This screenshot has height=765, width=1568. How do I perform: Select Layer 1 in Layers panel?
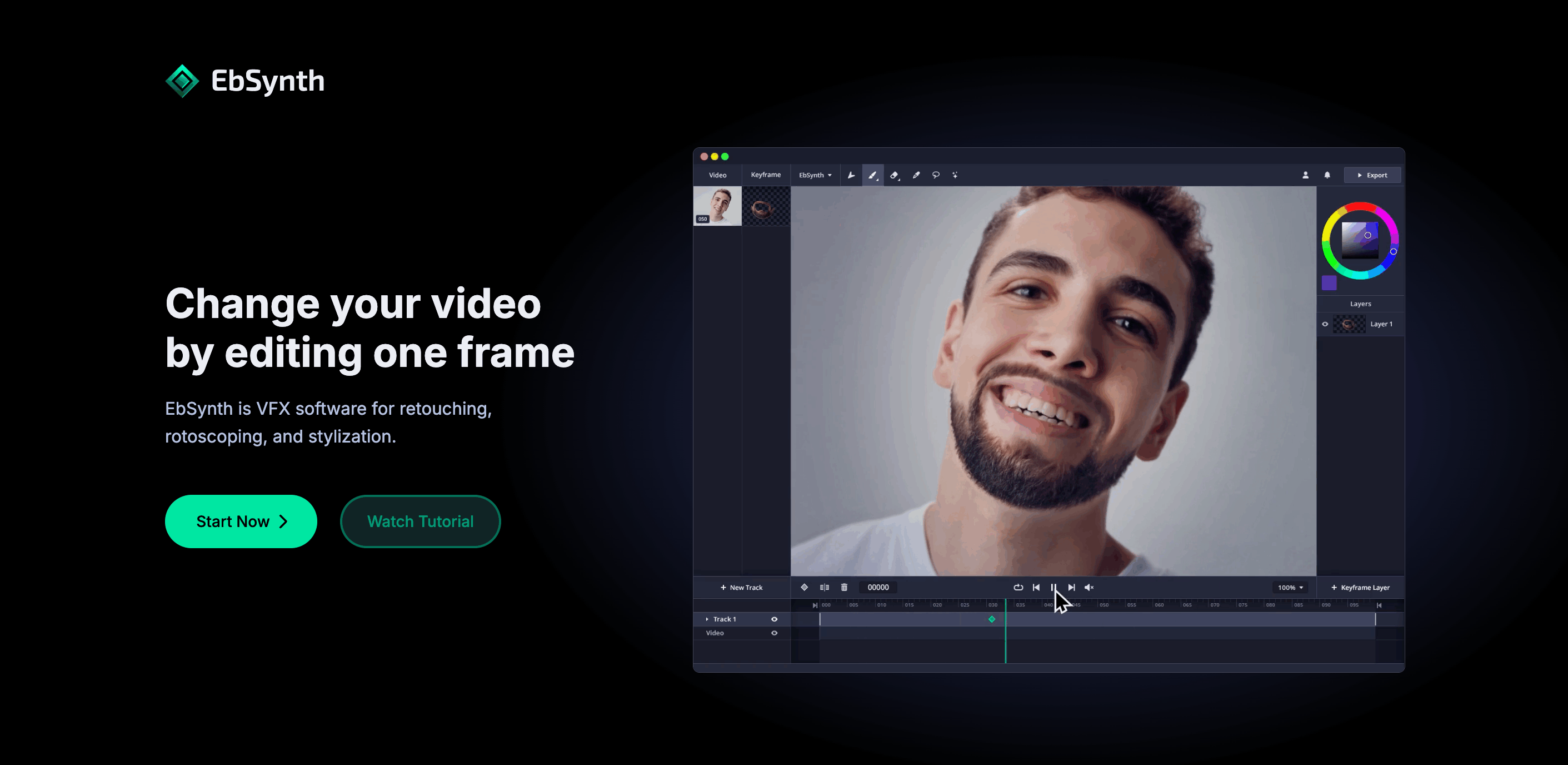(1361, 324)
